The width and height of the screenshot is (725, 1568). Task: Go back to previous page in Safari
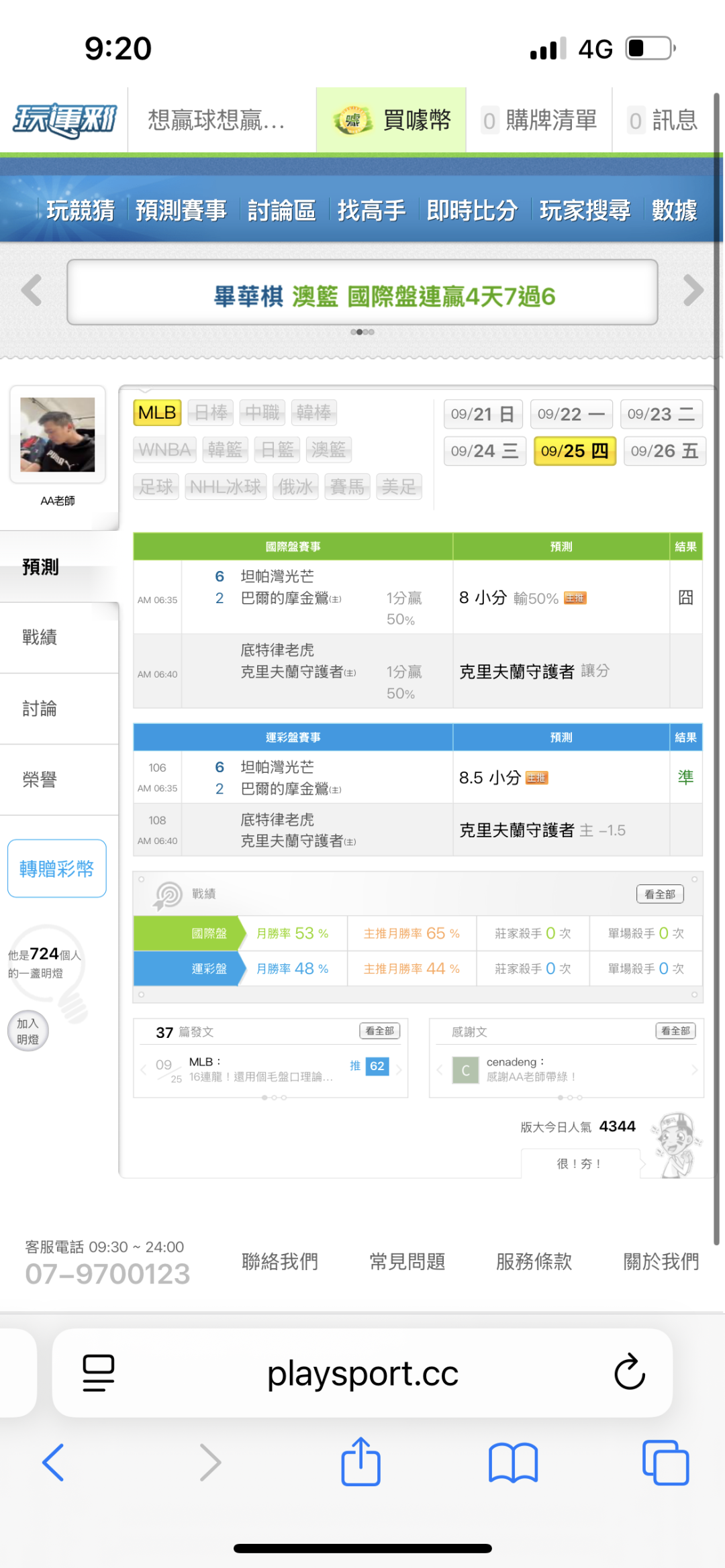click(x=54, y=1463)
